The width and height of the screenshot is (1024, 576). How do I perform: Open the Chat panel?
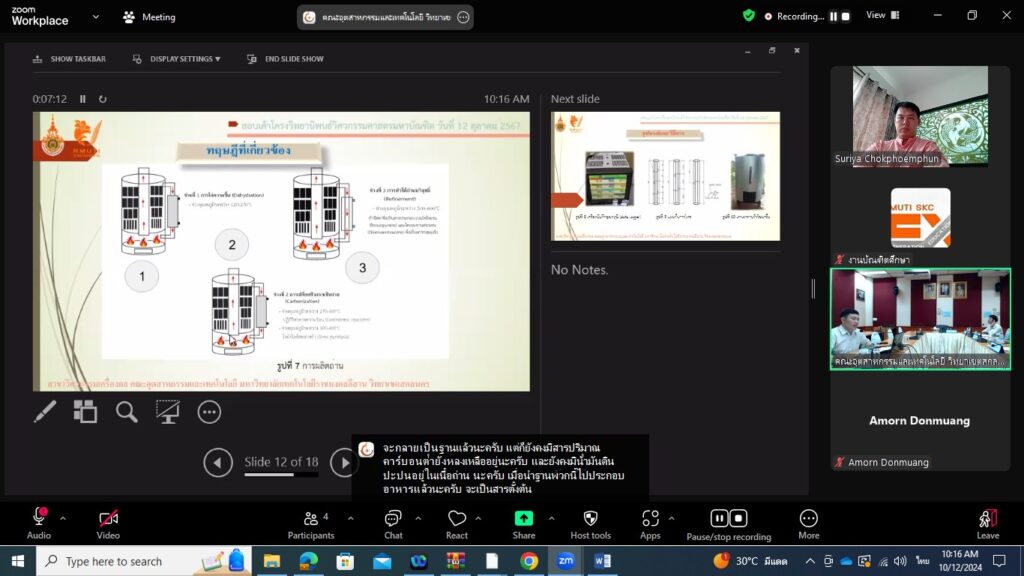(x=393, y=523)
